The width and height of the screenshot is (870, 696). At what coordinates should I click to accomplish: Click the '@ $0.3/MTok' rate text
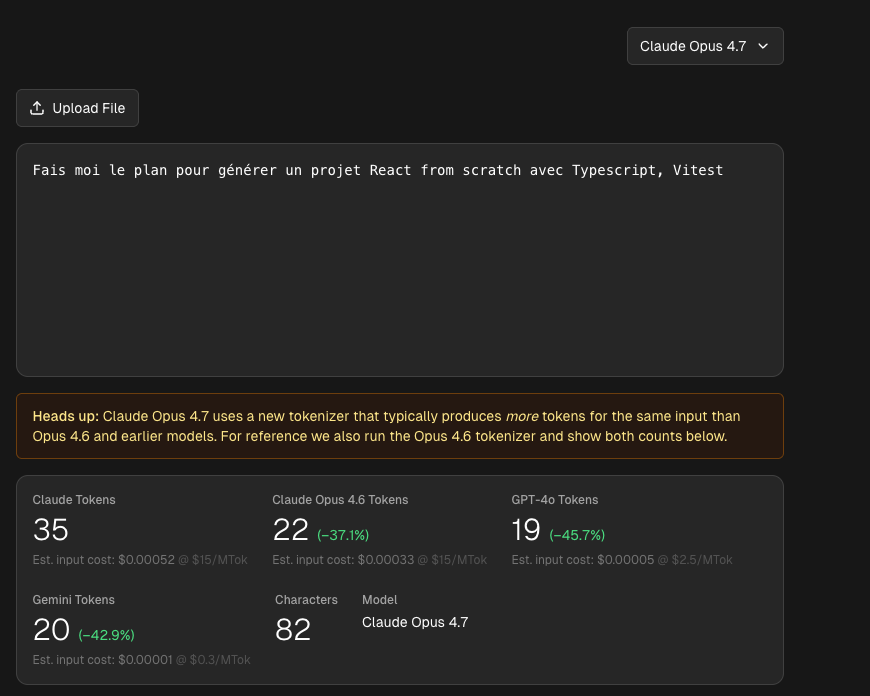(x=213, y=659)
